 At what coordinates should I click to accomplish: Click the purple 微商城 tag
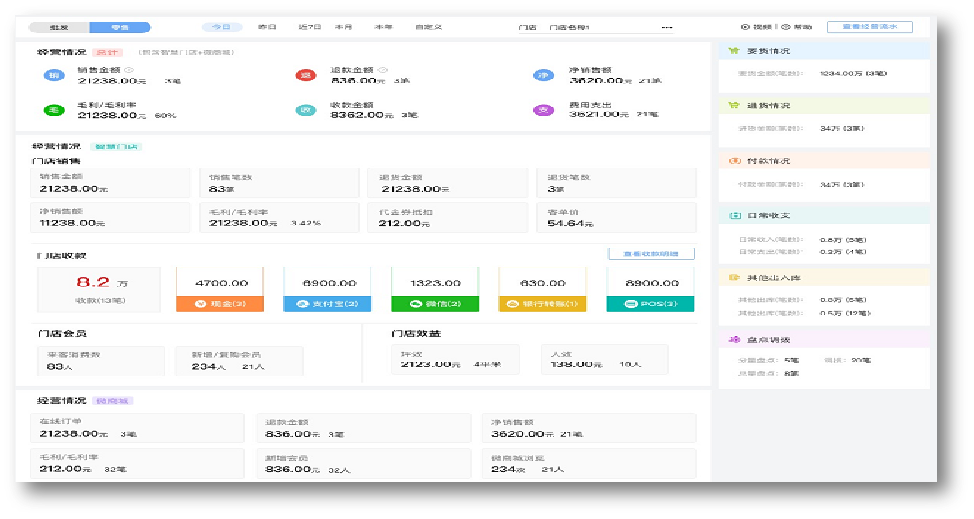[x=112, y=401]
